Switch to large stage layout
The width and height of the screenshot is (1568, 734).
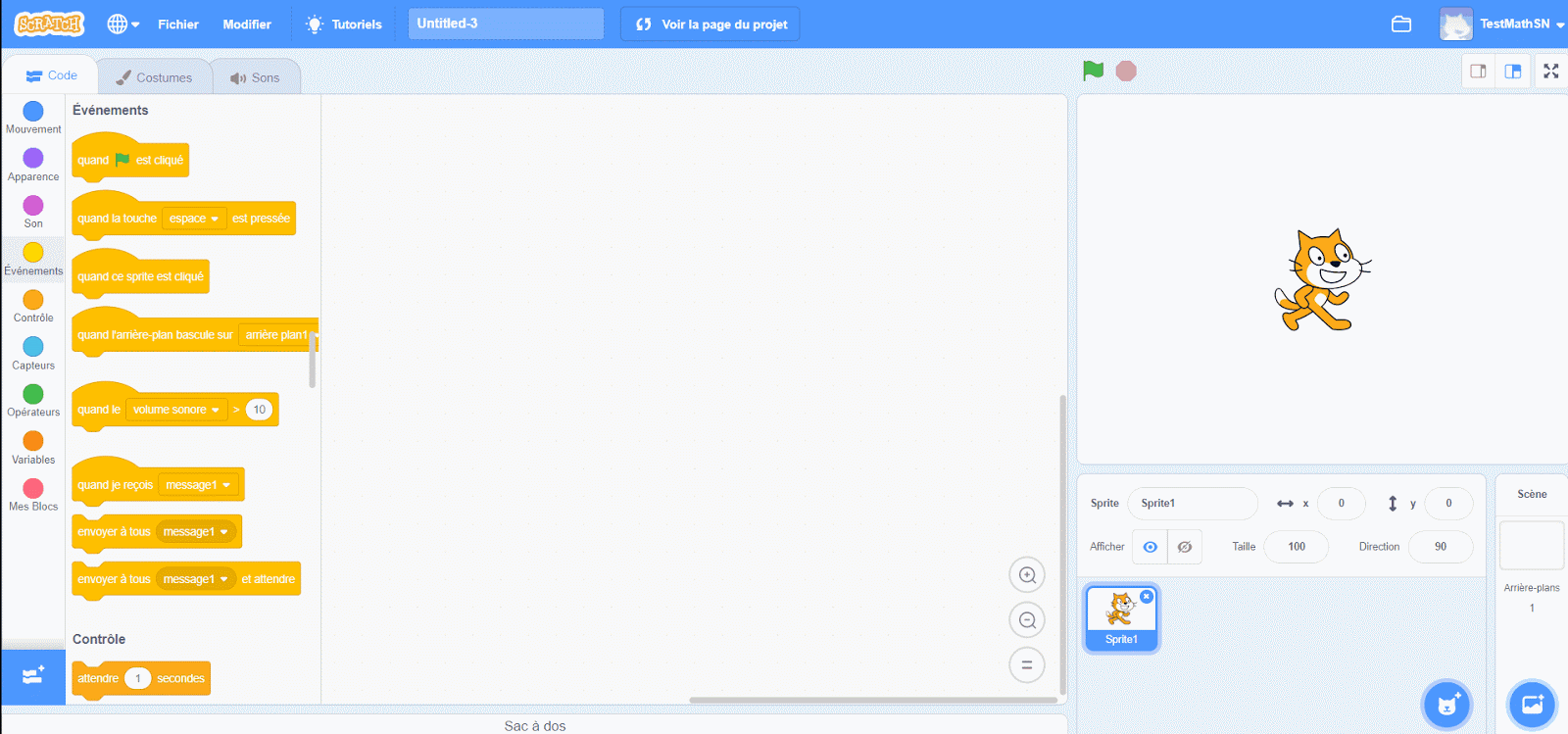(x=1513, y=71)
